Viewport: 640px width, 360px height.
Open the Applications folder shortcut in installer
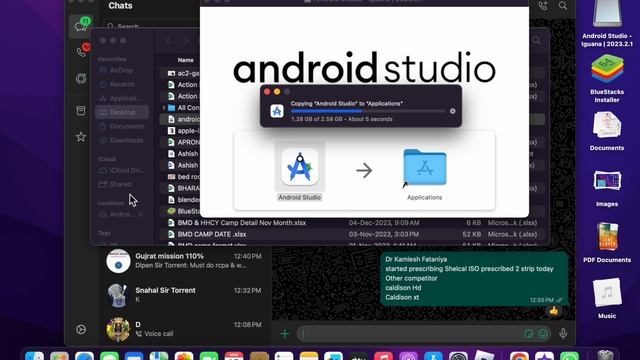pos(424,167)
